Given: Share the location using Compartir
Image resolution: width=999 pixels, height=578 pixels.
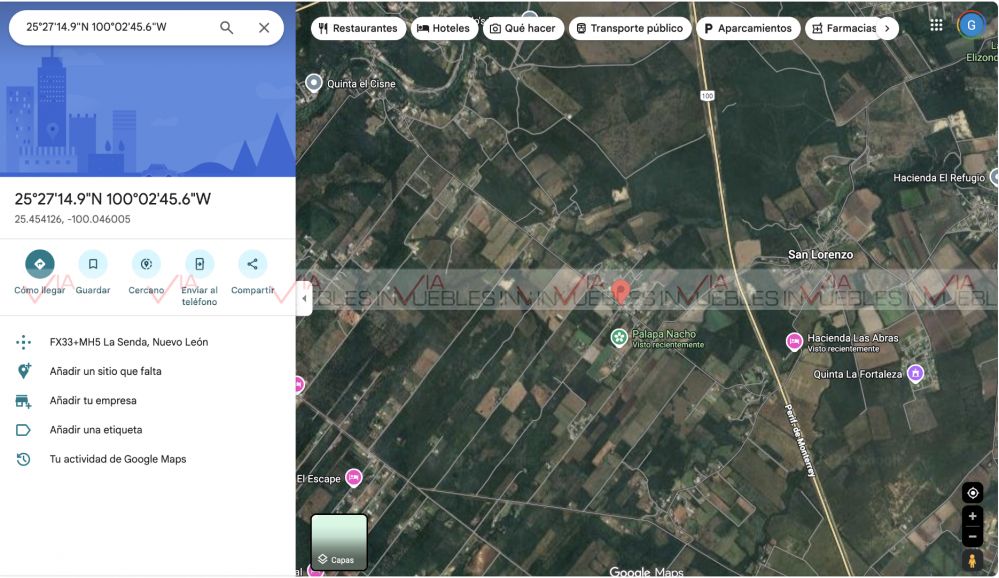Looking at the screenshot, I should (252, 264).
